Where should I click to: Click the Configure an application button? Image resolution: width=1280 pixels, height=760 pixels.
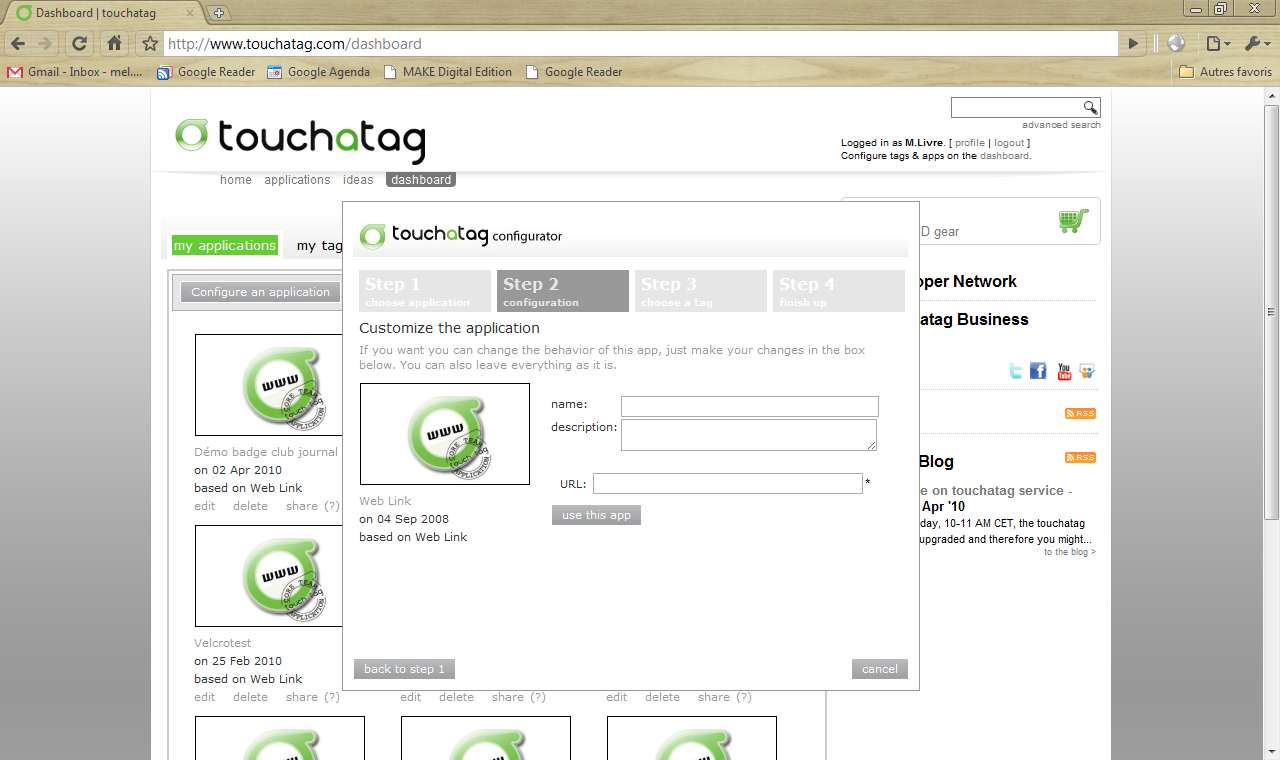point(260,292)
